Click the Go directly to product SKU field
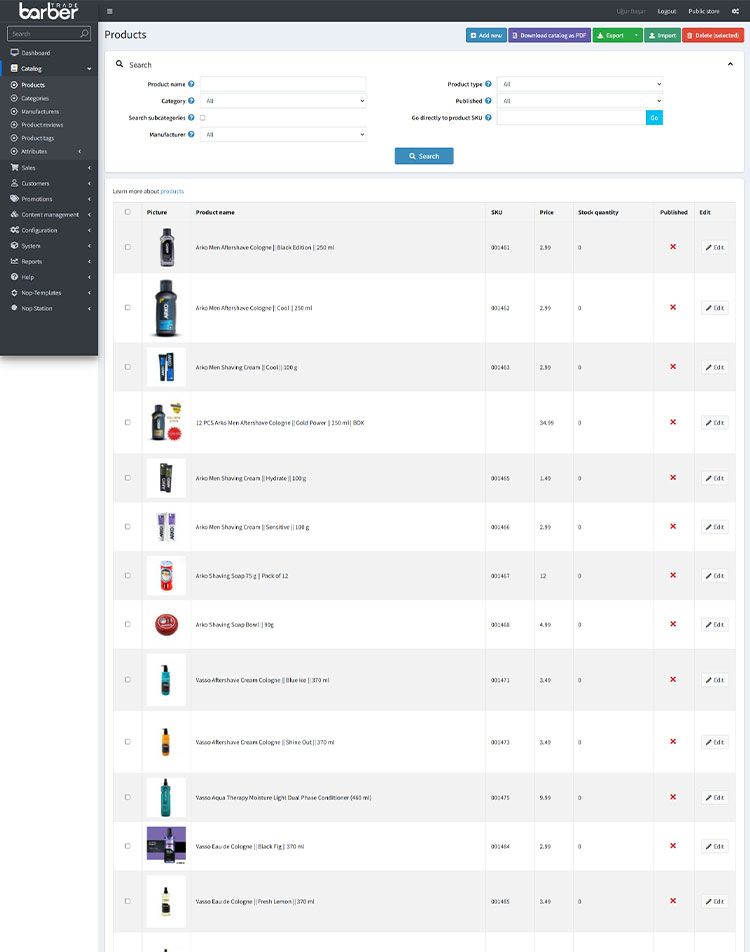 (x=571, y=118)
